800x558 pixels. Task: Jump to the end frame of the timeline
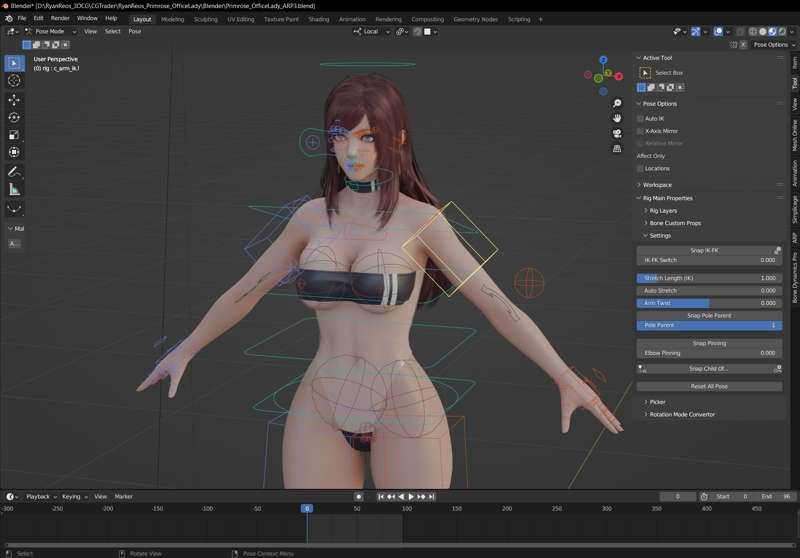432,496
